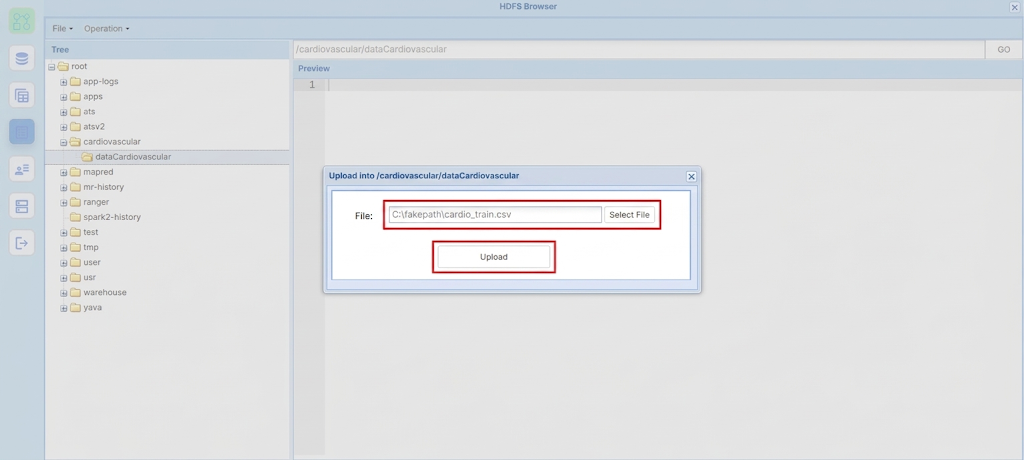This screenshot has height=460, width=1024.
Task: Click the Preview panel header
Action: pos(658,68)
